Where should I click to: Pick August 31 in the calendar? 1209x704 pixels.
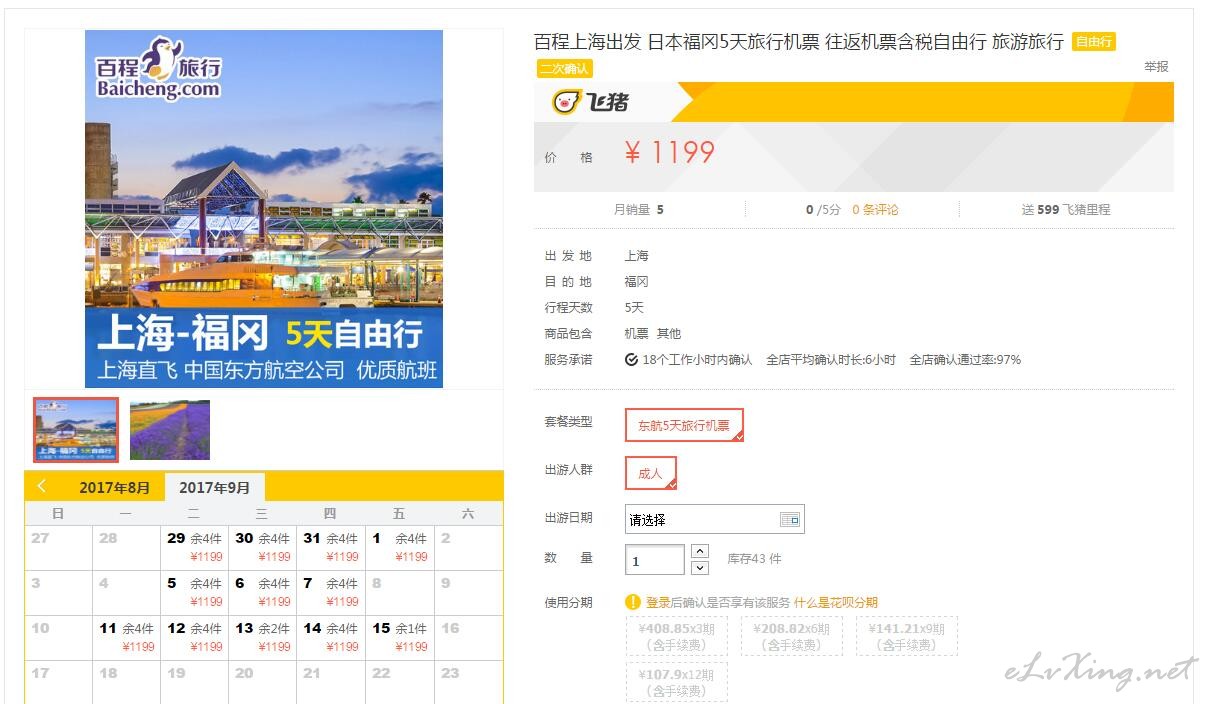pos(330,548)
